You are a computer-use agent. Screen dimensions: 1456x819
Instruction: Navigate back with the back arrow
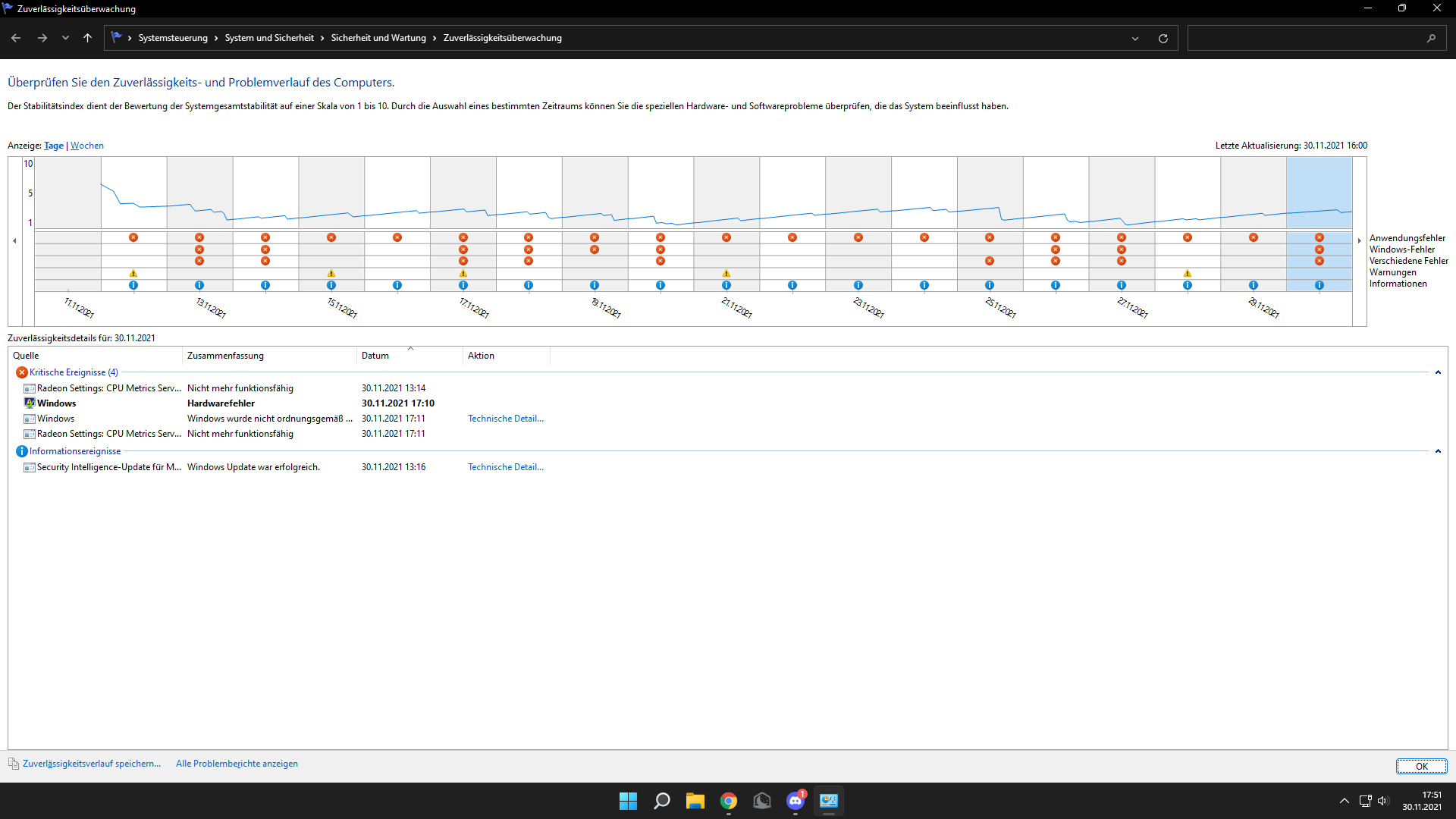coord(16,38)
